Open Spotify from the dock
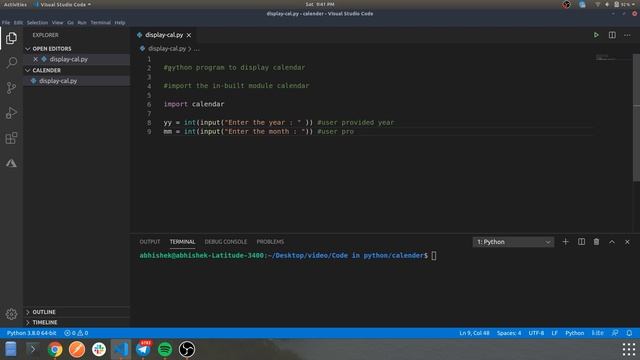The height and width of the screenshot is (360, 640). pos(165,349)
